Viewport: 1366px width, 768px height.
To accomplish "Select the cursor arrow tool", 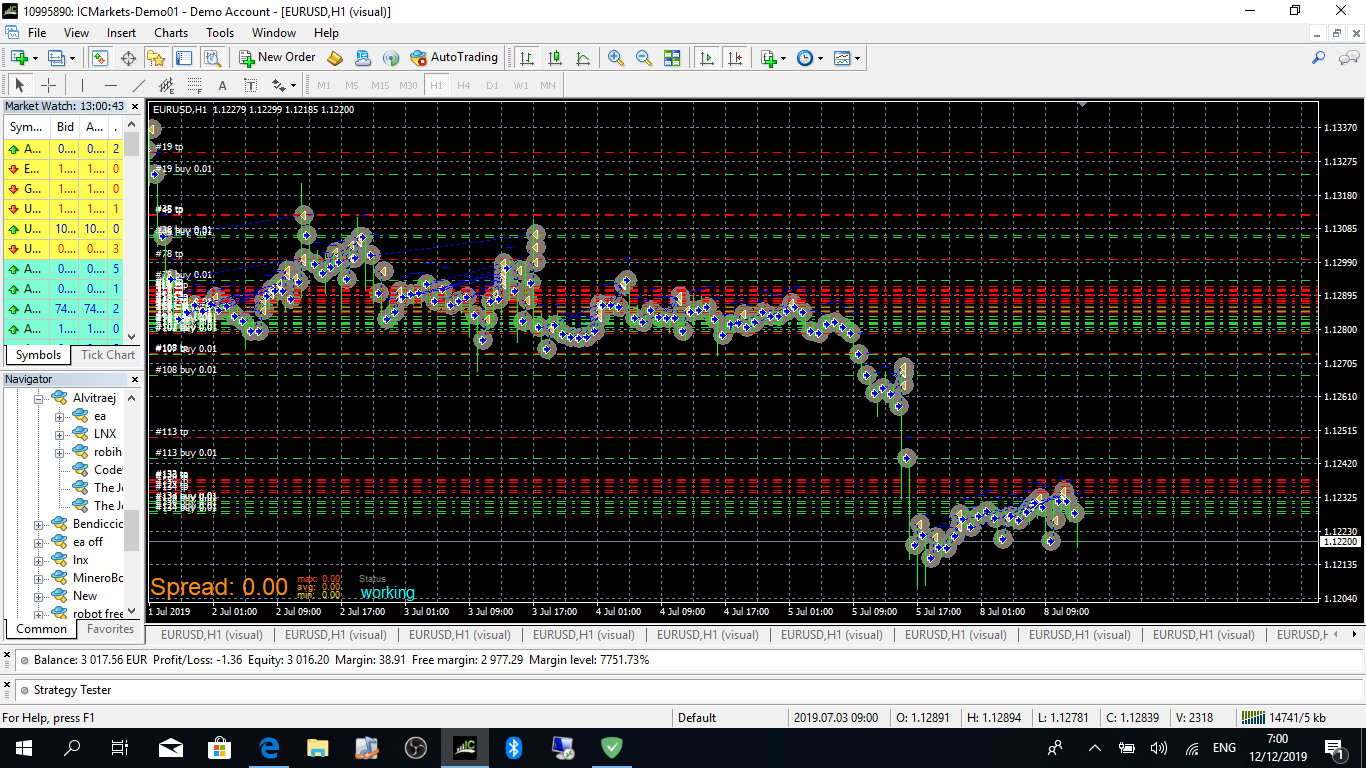I will [x=20, y=86].
